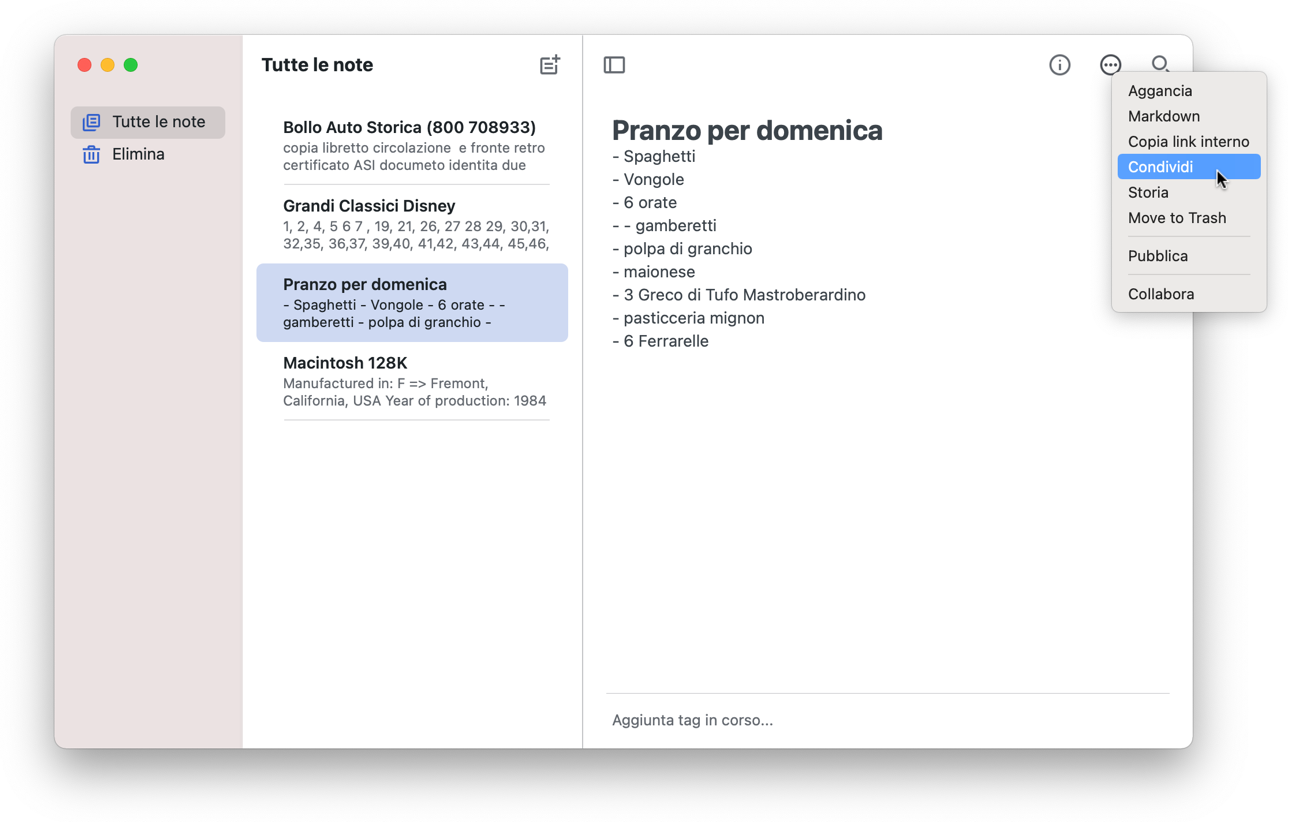This screenshot has height=822, width=1298.
Task: Select the Grandi Classici Disney note
Action: 414,215
